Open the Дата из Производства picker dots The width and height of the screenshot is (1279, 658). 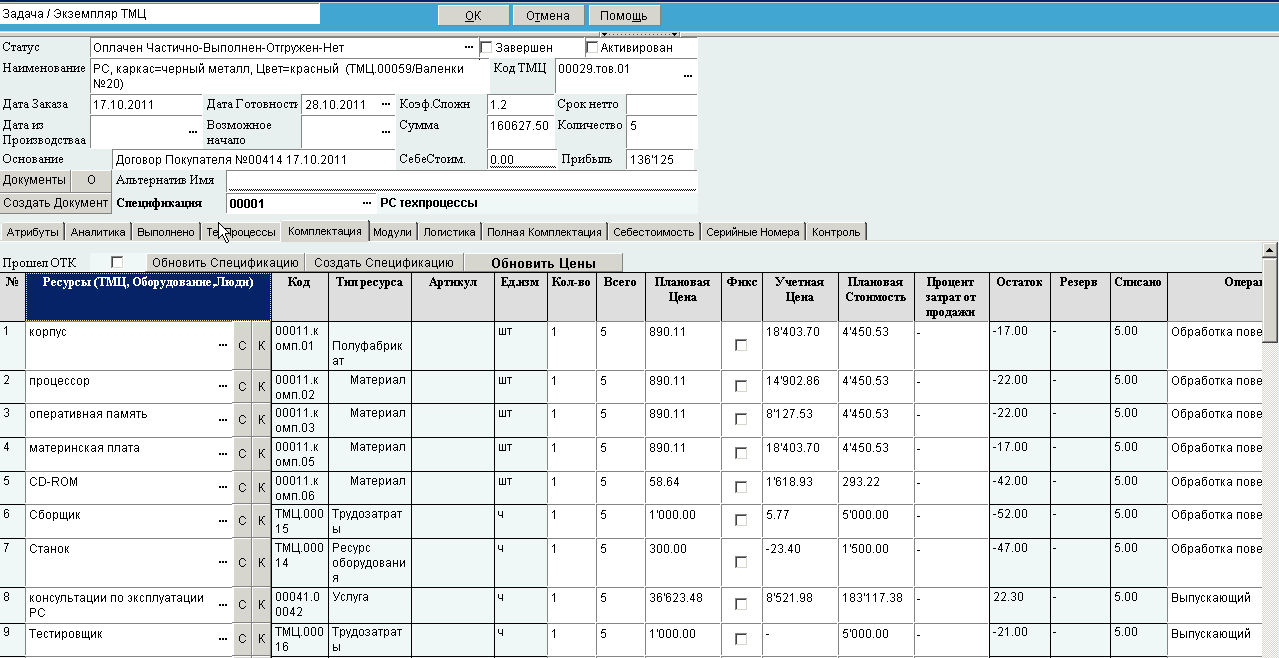[193, 132]
